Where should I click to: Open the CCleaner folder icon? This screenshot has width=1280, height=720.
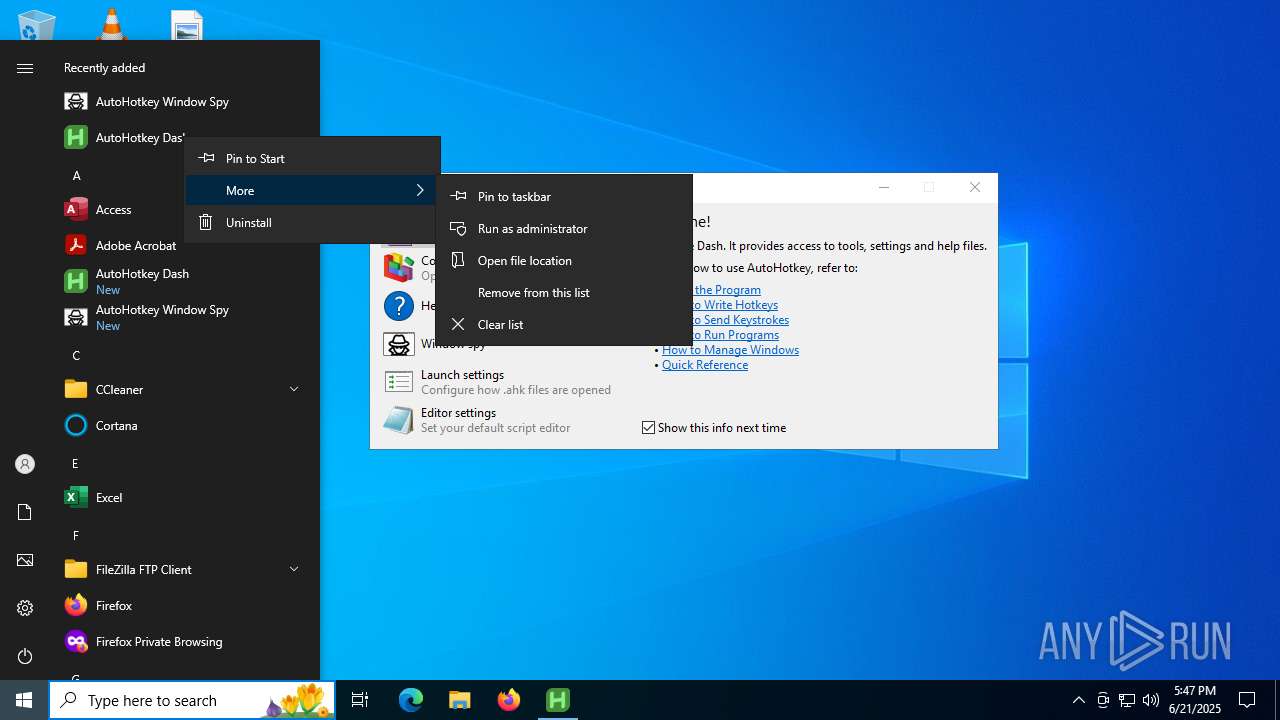click(x=76, y=390)
